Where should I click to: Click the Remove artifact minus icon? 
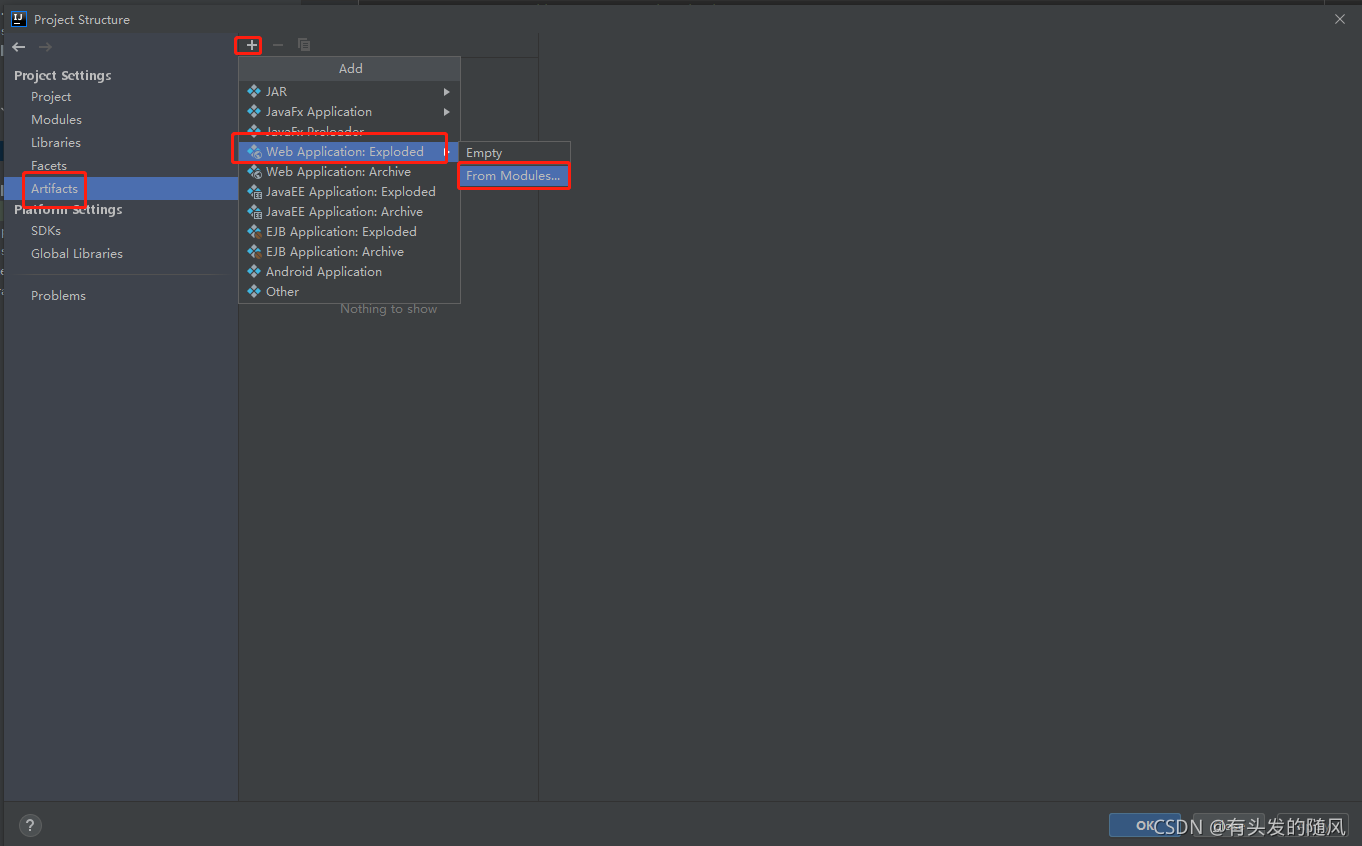[x=278, y=45]
